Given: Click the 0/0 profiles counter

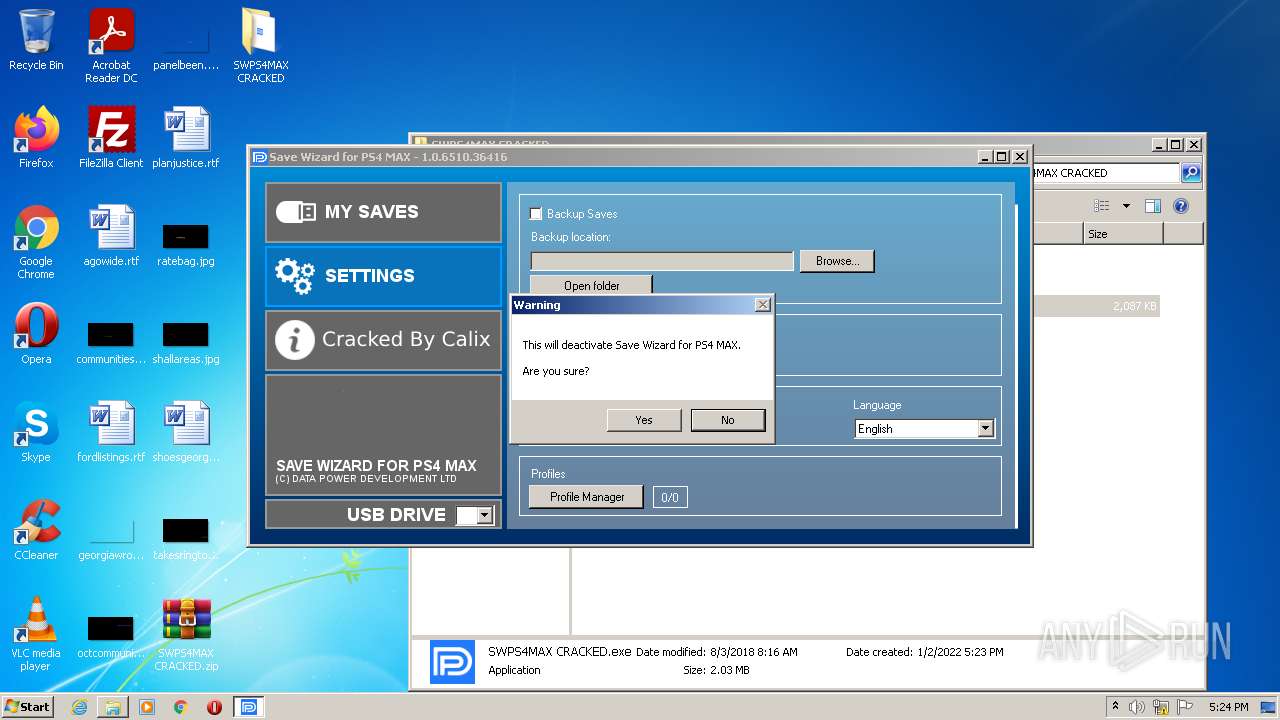Looking at the screenshot, I should tap(670, 497).
